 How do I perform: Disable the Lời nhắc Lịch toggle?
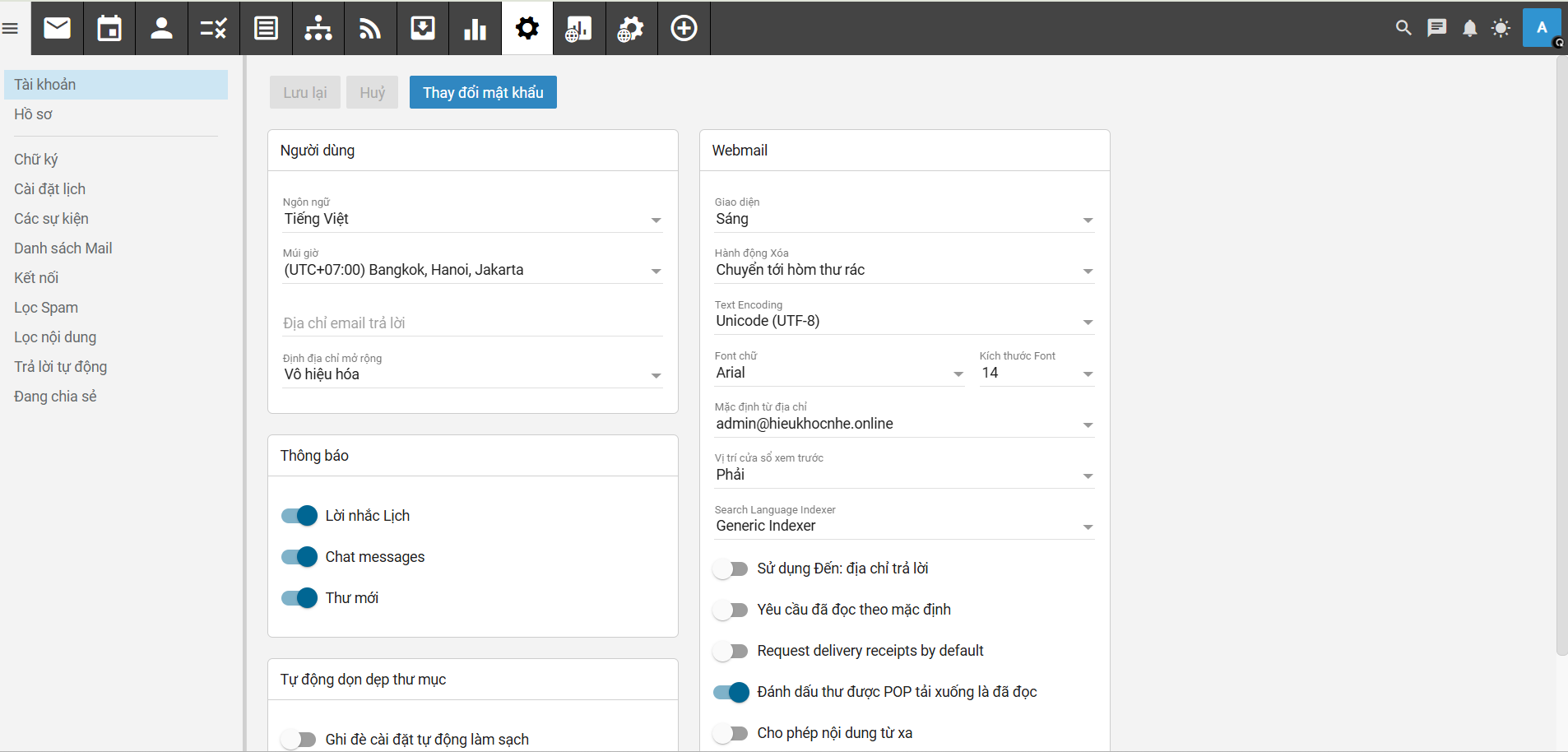tap(299, 516)
